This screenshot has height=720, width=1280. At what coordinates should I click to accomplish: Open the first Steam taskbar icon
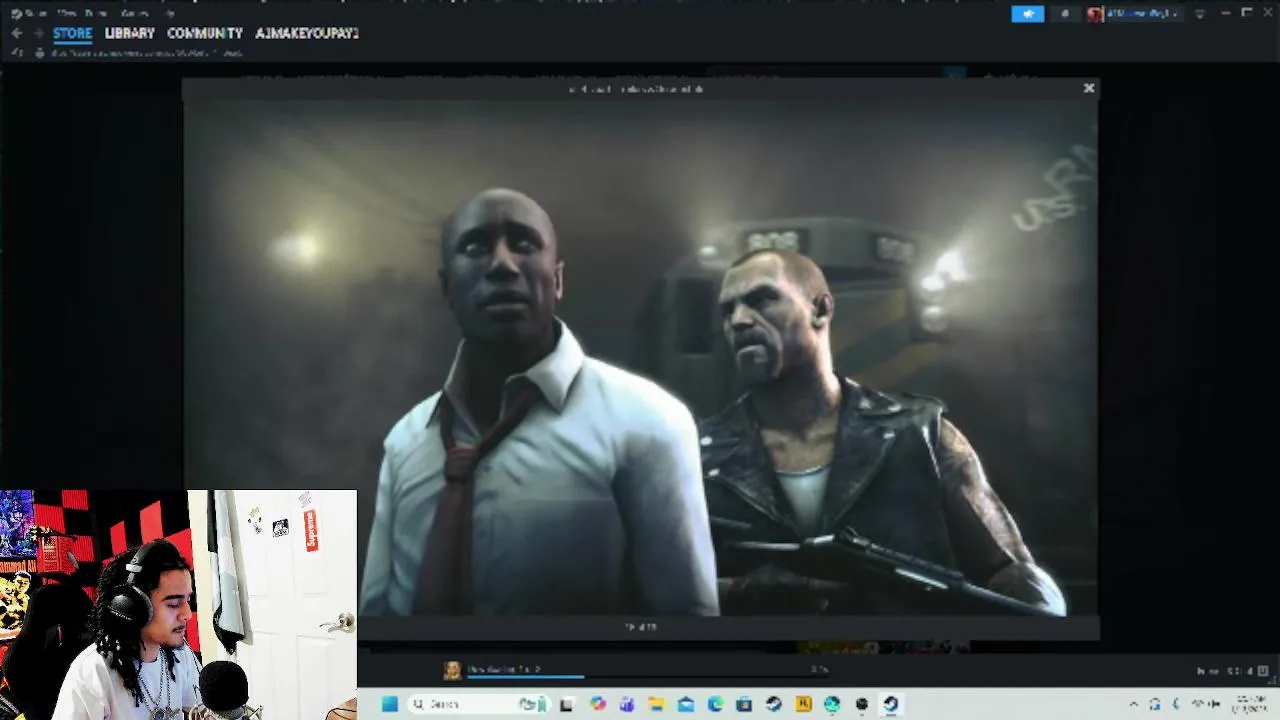click(774, 704)
